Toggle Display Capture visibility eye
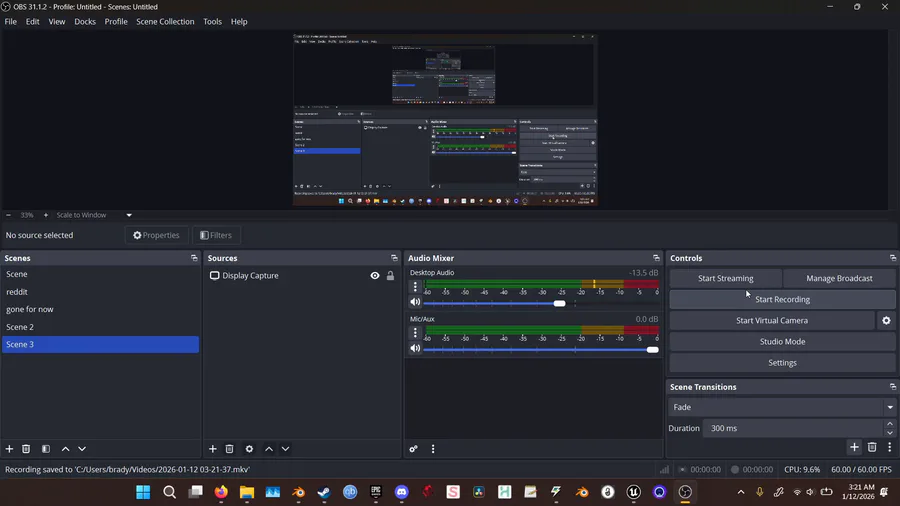 point(375,275)
